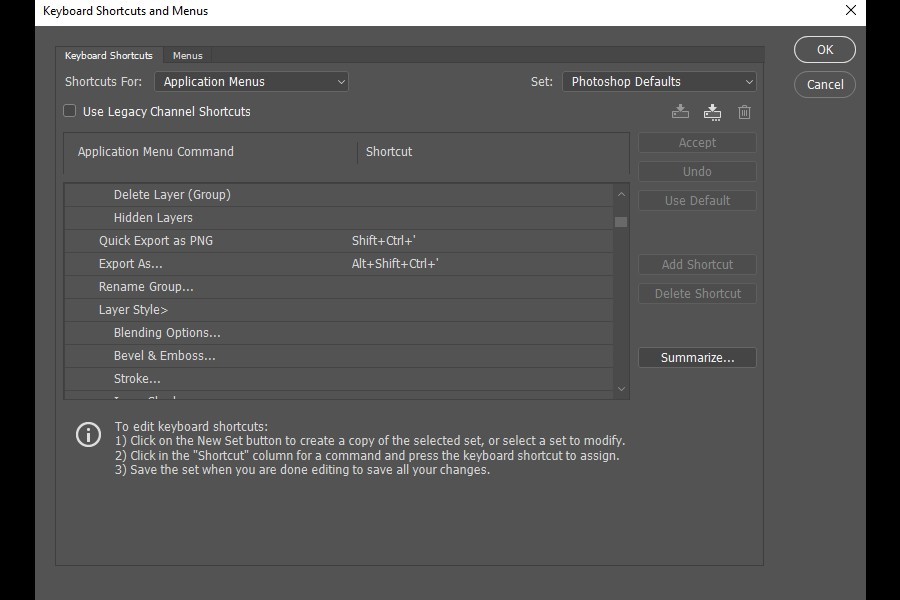900x600 pixels.
Task: Click the info icon beside instructions
Action: [x=88, y=435]
